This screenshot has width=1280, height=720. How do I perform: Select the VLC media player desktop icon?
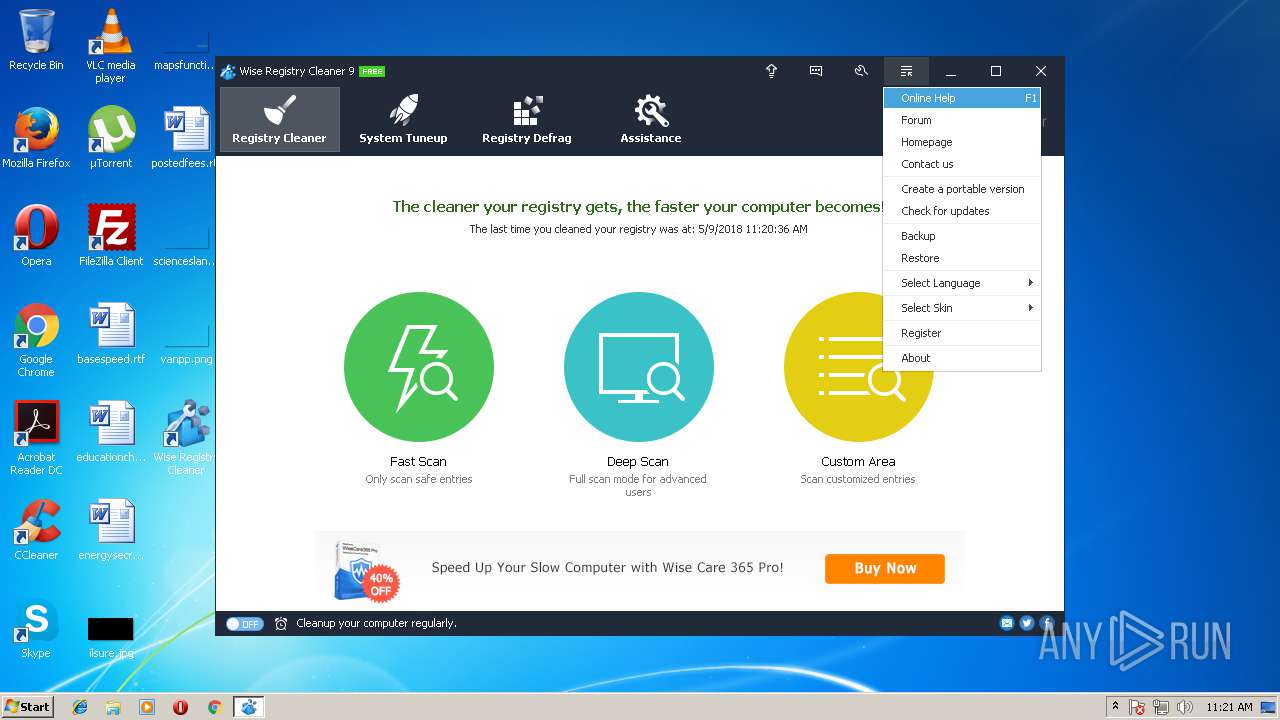[x=110, y=46]
